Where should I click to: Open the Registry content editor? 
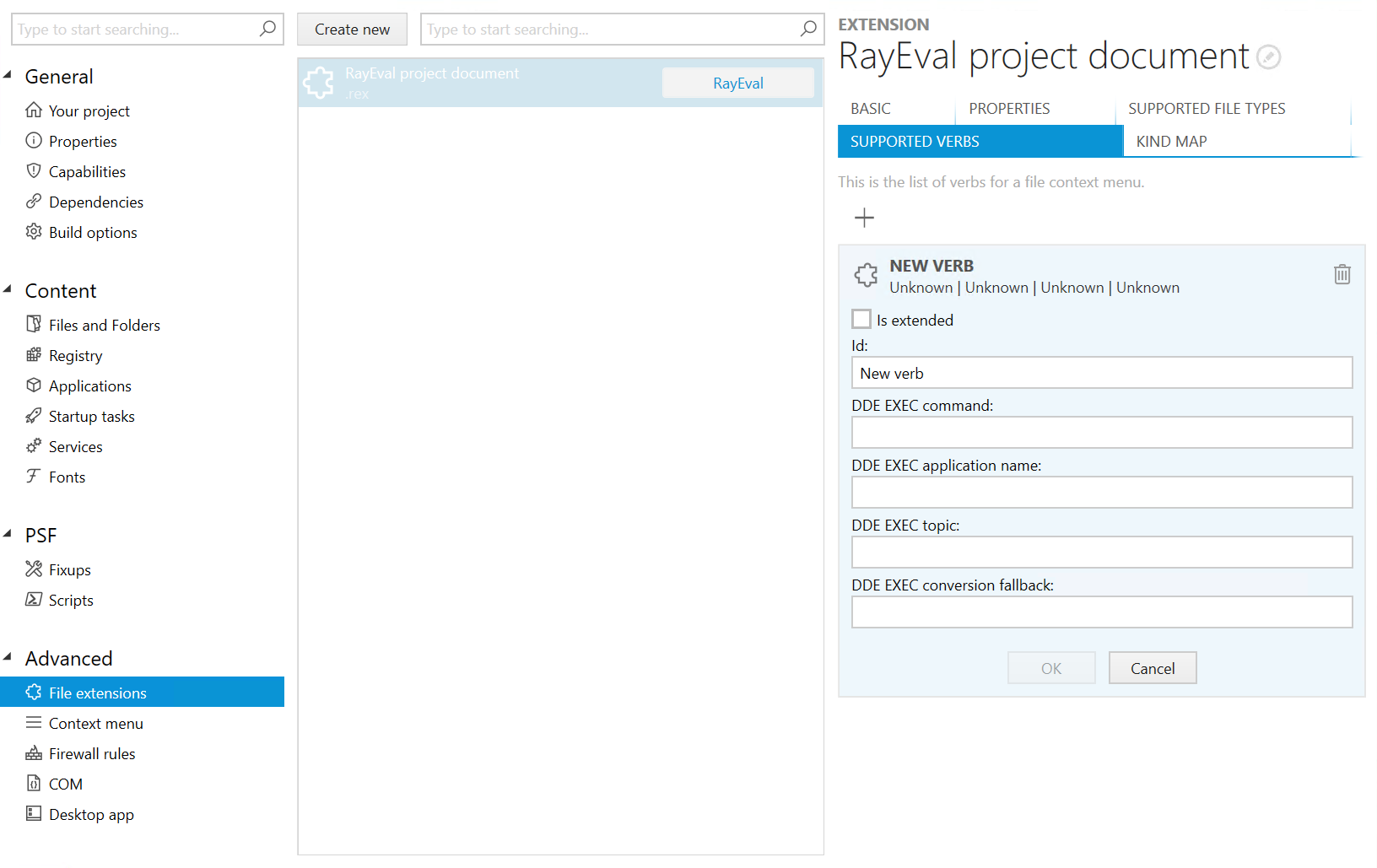[x=77, y=355]
